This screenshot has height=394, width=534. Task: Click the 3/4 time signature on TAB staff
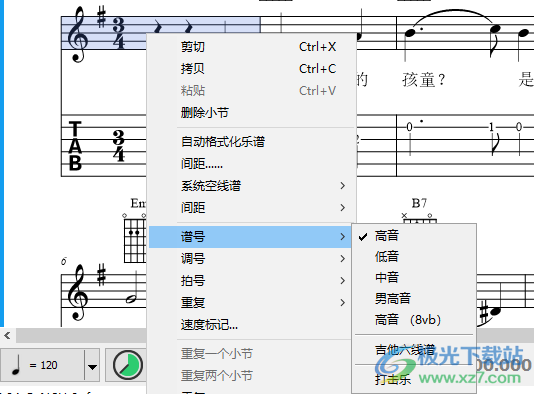119,146
